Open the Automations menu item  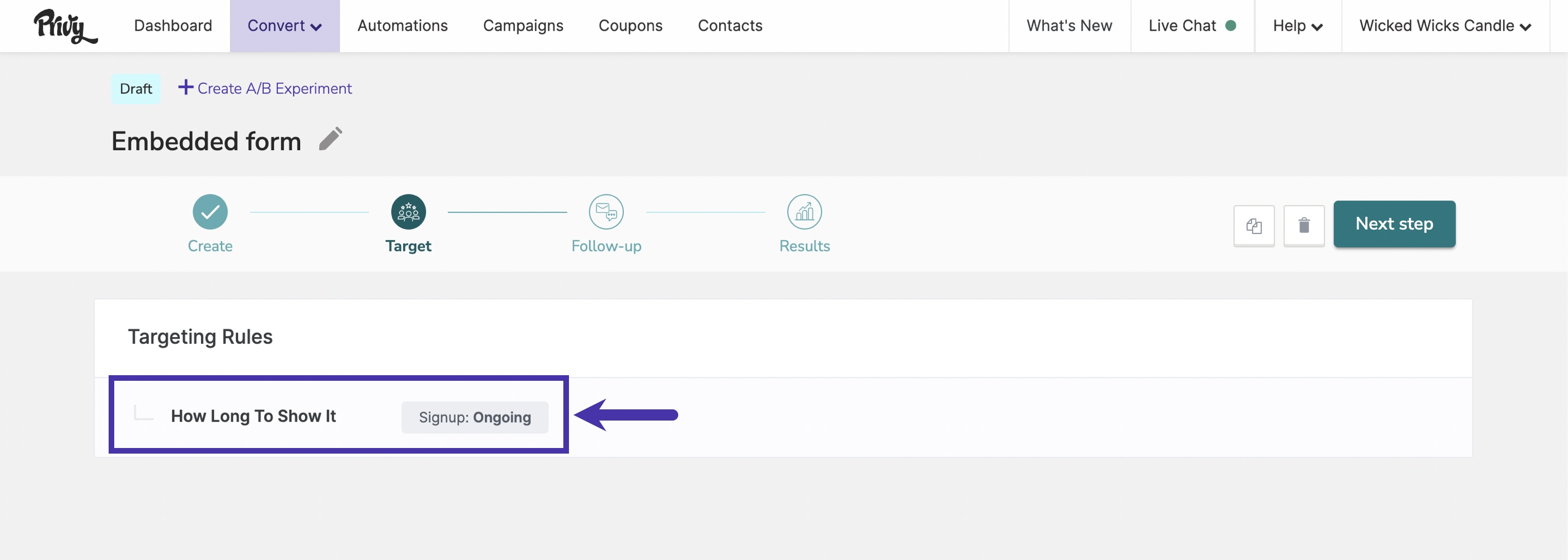(x=402, y=26)
